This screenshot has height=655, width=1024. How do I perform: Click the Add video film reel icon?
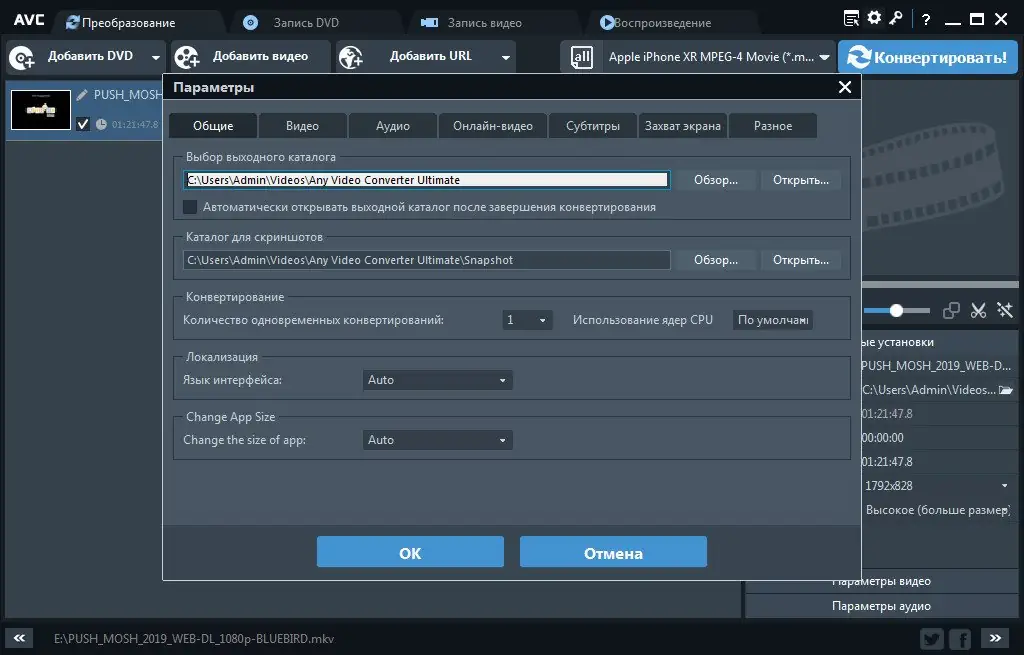pos(187,57)
